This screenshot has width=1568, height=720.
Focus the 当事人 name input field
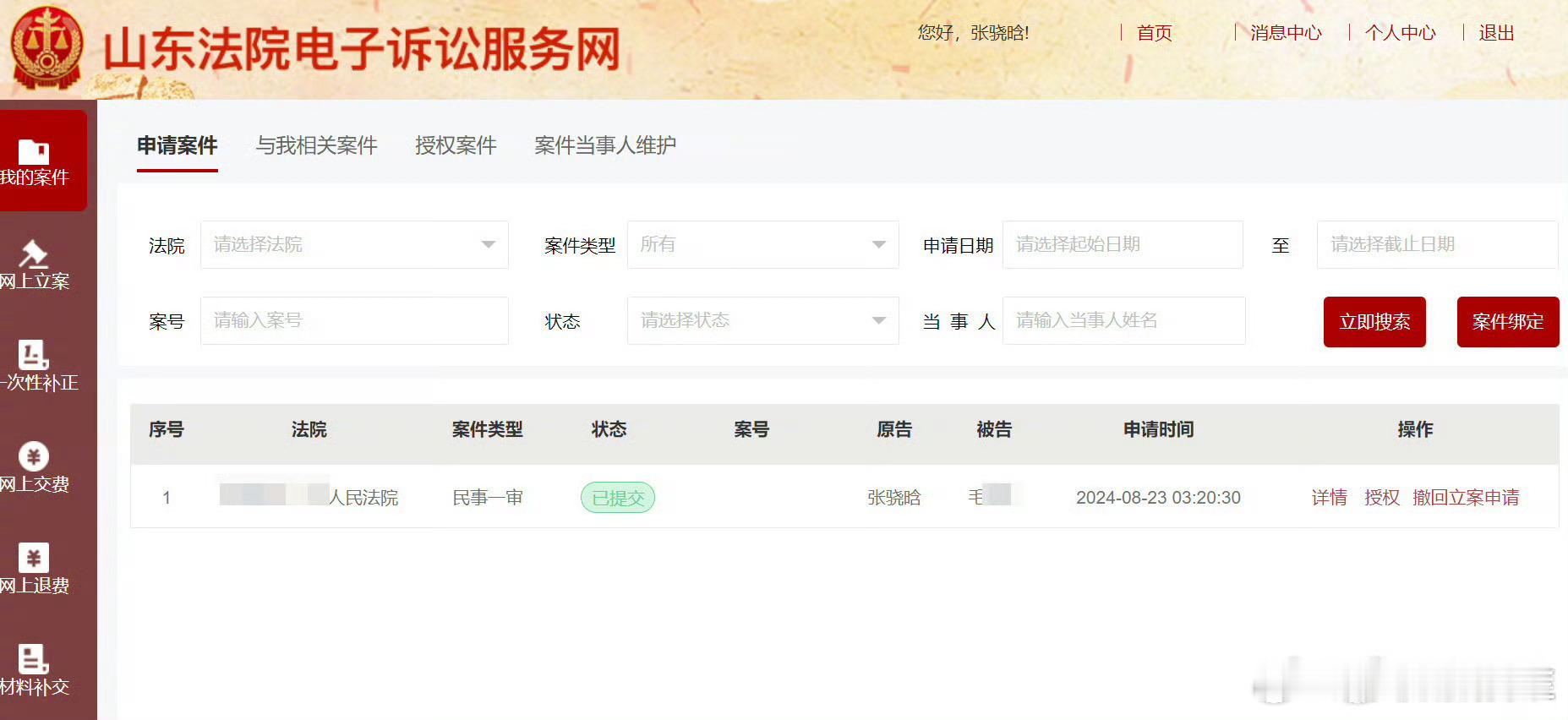(1123, 320)
